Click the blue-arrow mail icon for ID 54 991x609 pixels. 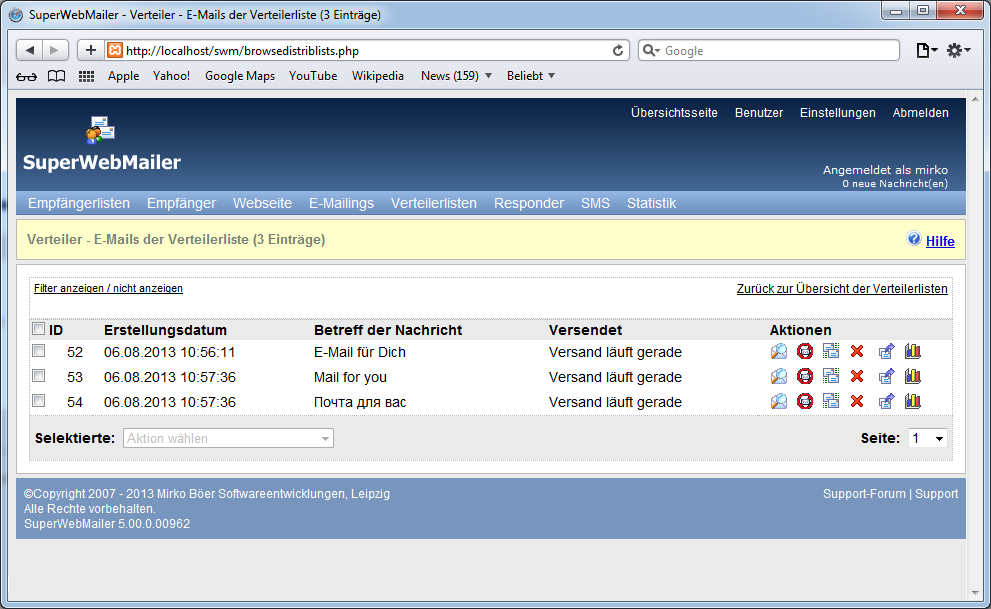pos(887,401)
